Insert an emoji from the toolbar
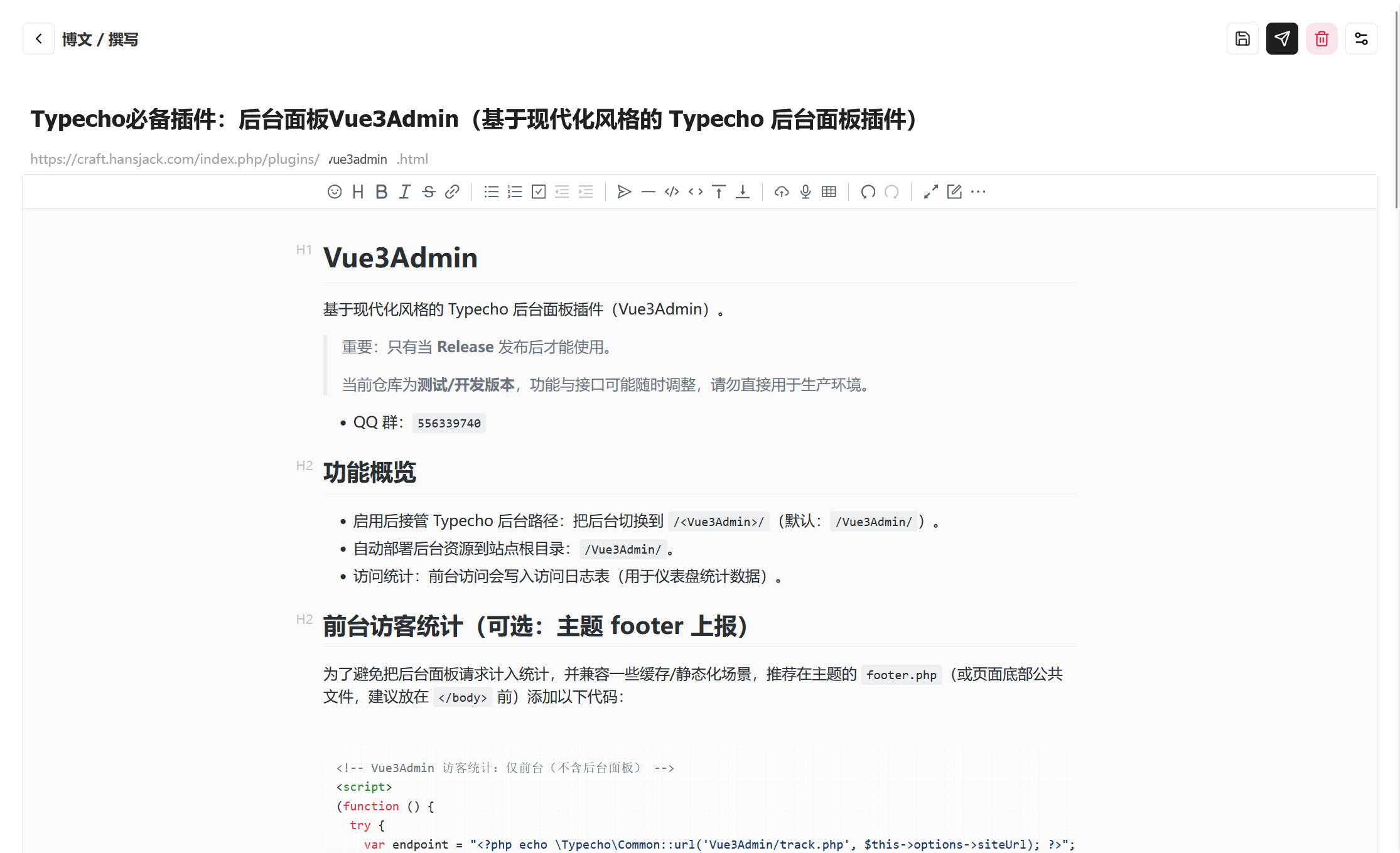Viewport: 1400px width, 853px height. point(335,192)
